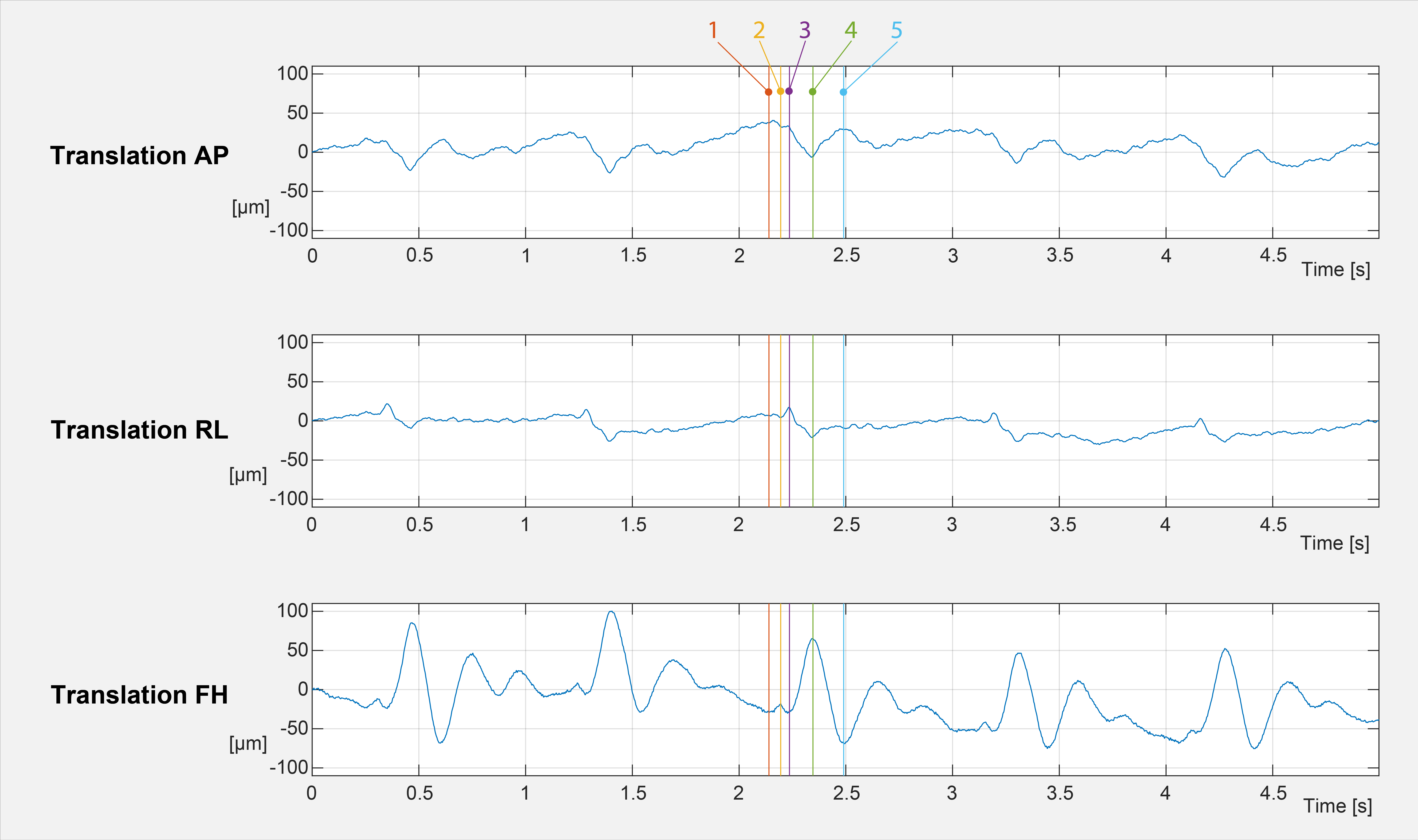This screenshot has height=840, width=1418.
Task: Click the [µm] unit label of RL plot
Action: click(248, 475)
